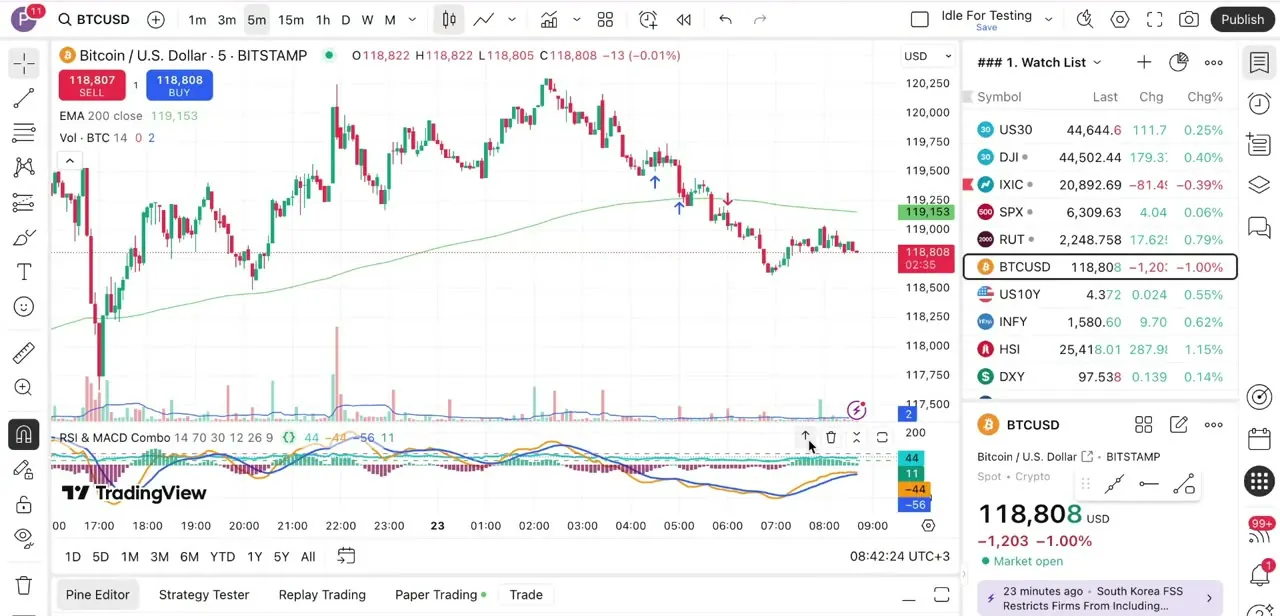The height and width of the screenshot is (616, 1280).
Task: Click the blue BUY 118,808 button
Action: tap(179, 85)
